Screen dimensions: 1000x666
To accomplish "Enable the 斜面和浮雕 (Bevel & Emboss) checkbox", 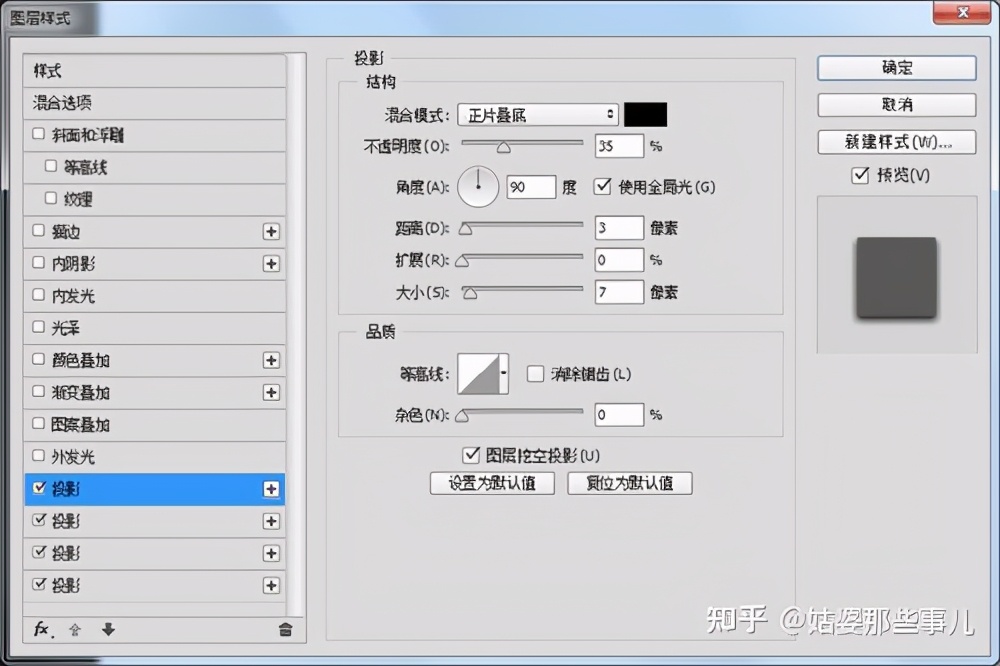I will tap(37, 135).
